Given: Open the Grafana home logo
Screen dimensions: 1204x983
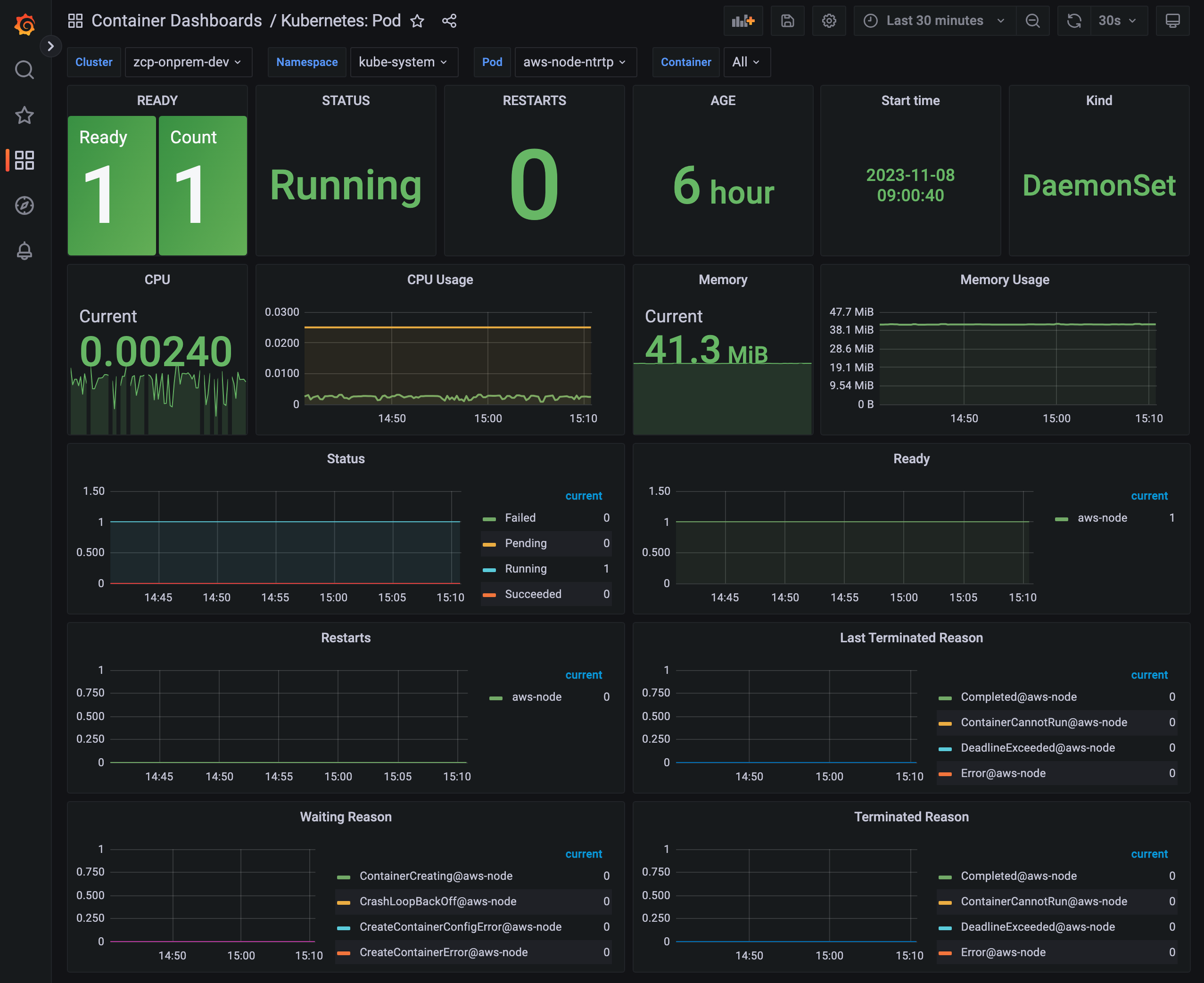Looking at the screenshot, I should (25, 25).
